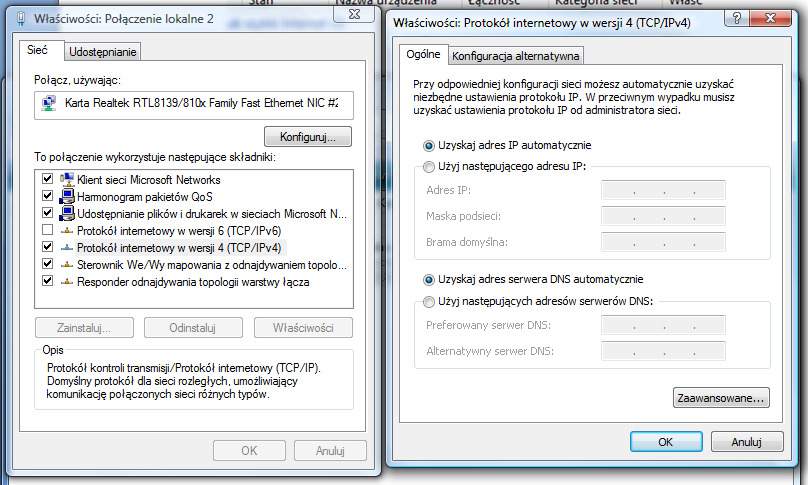Click the help question mark button in TCP/IPv4 window

pos(737,18)
